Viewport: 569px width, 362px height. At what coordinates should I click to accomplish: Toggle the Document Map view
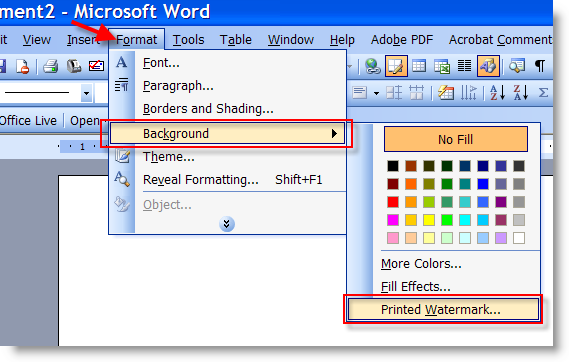pyautogui.click(x=517, y=66)
